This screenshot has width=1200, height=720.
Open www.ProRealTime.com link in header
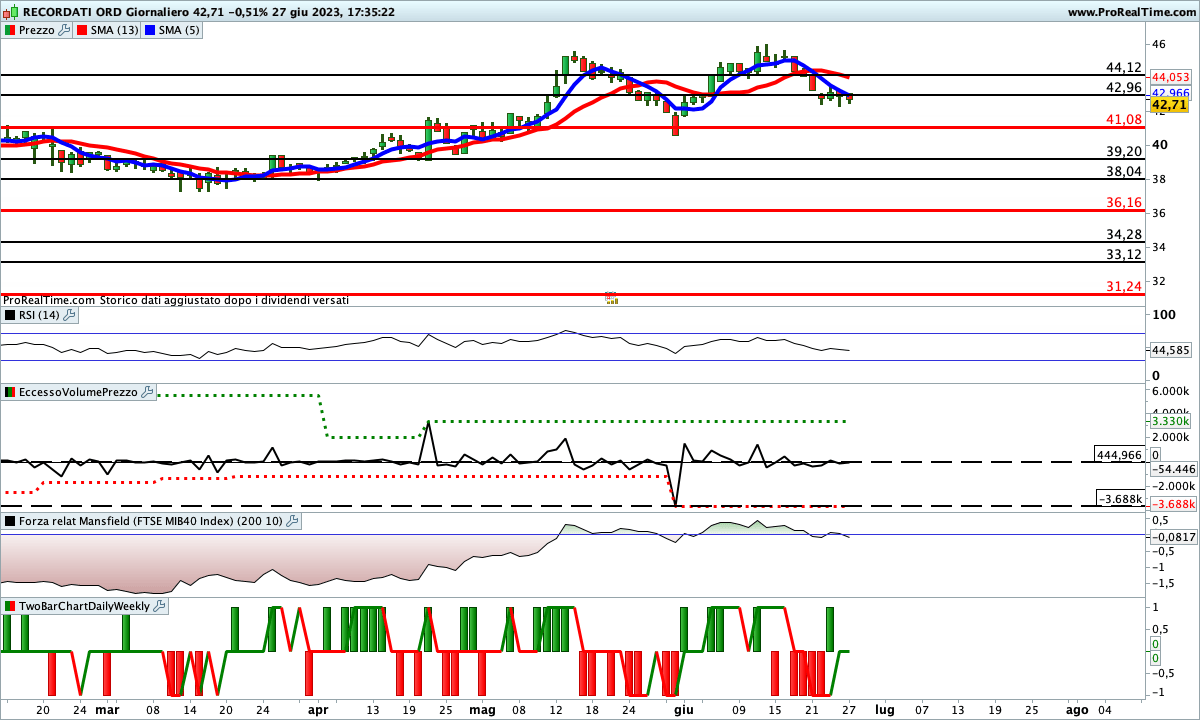1131,12
